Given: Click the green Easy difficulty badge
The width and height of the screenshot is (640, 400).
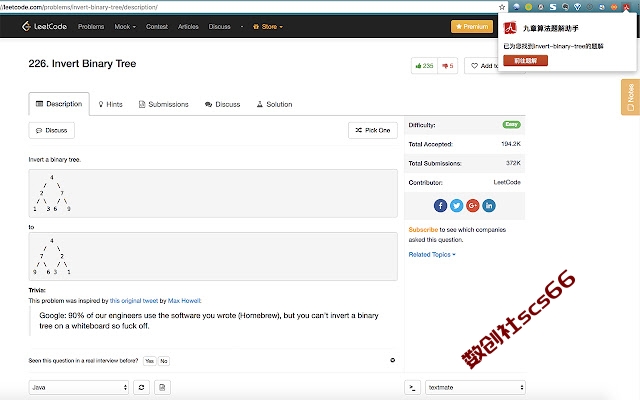Looking at the screenshot, I should click(511, 124).
